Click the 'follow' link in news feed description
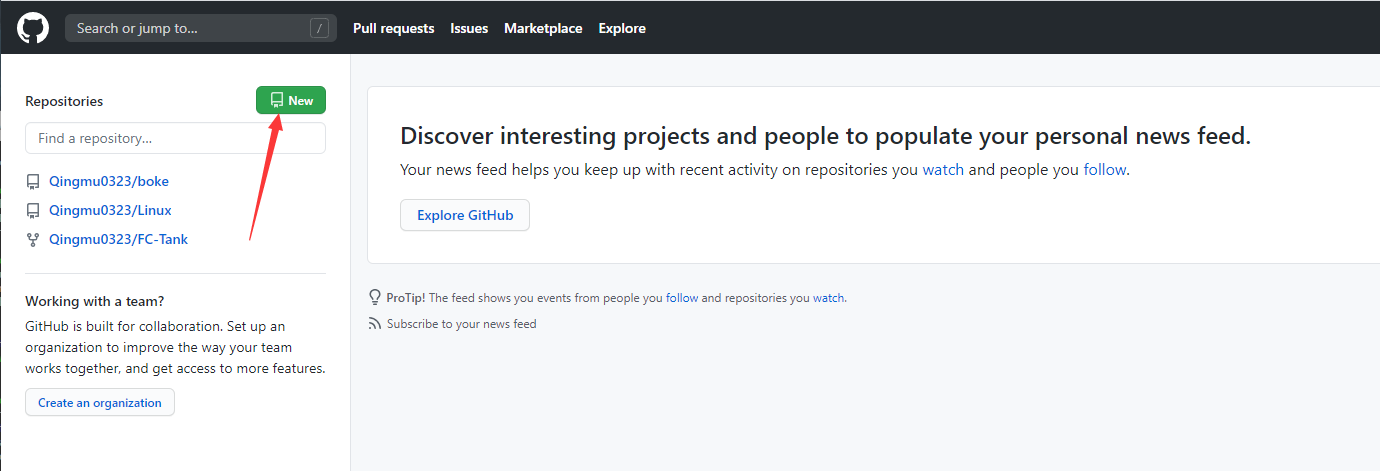1380x471 pixels. coord(1105,170)
